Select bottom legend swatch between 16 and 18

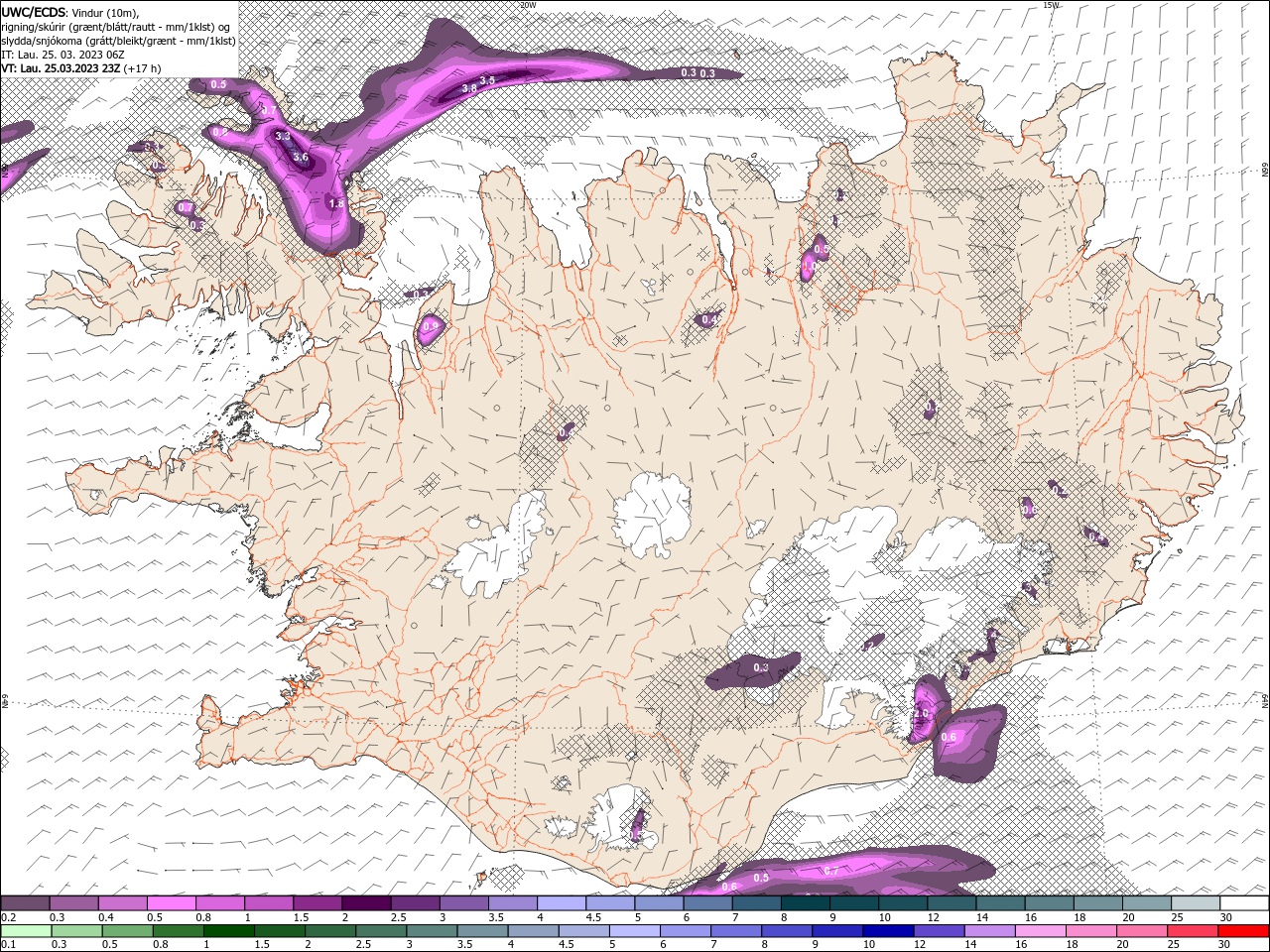tap(1040, 931)
